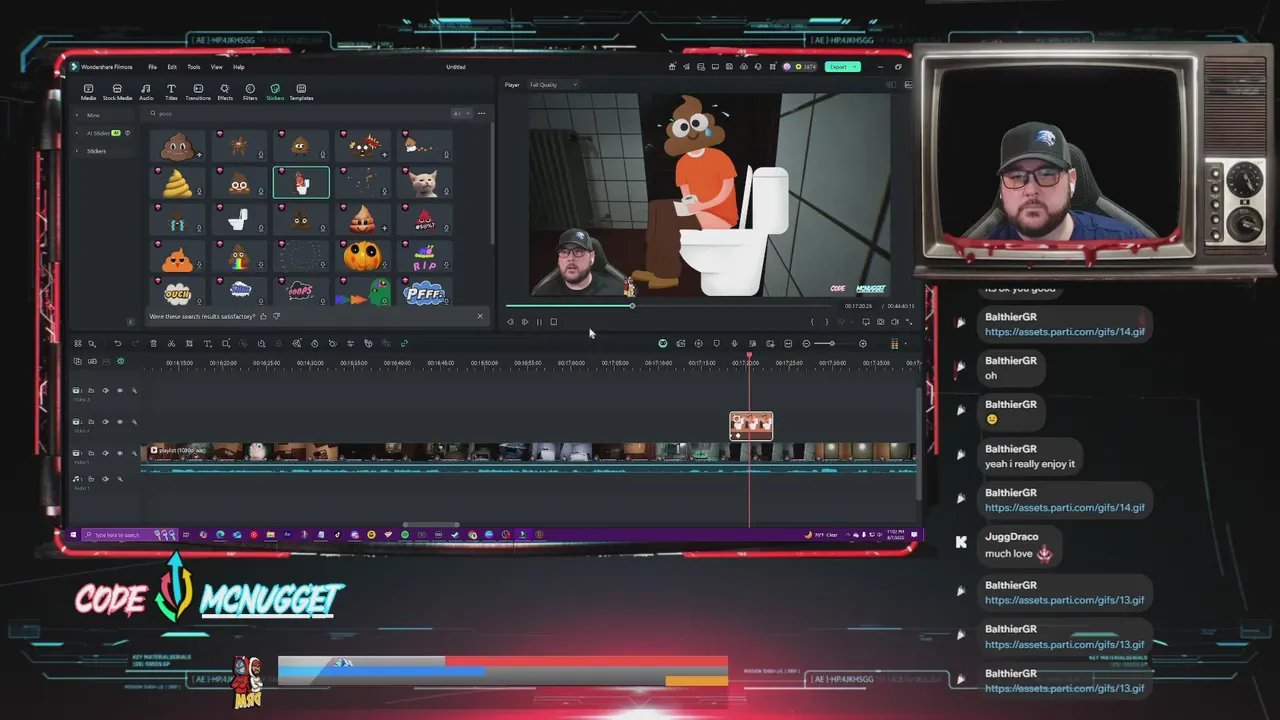Click the play button in the player
This screenshot has width=1280, height=720.
525,322
